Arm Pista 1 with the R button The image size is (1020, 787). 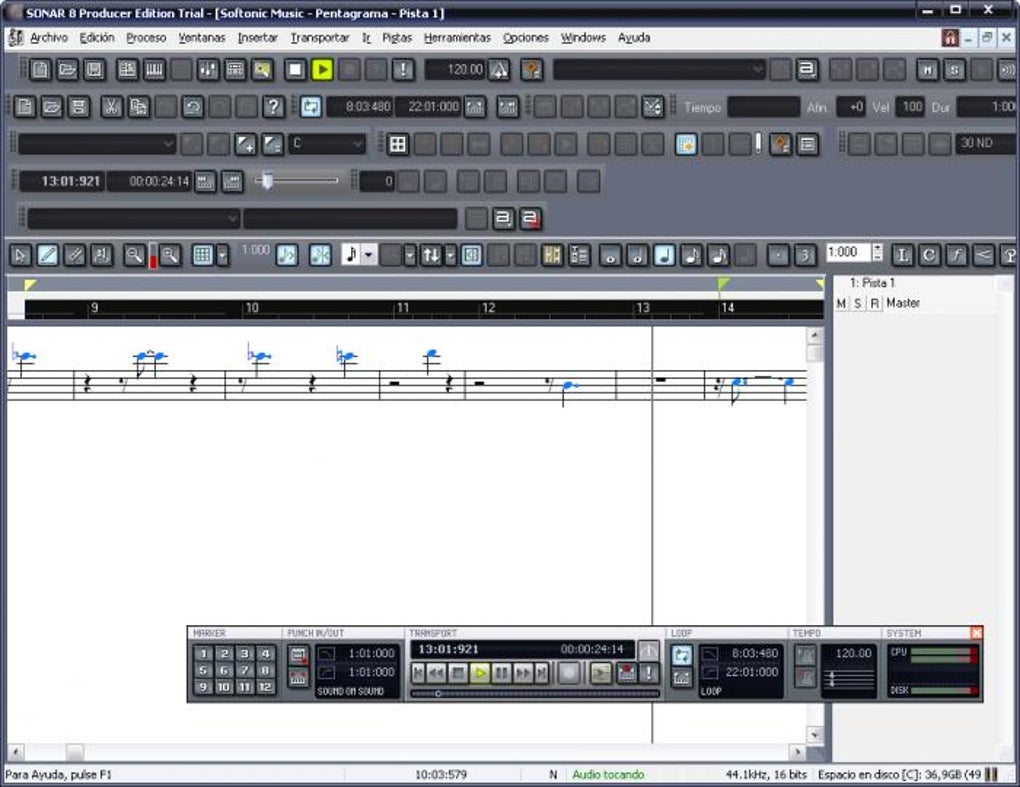(x=874, y=303)
